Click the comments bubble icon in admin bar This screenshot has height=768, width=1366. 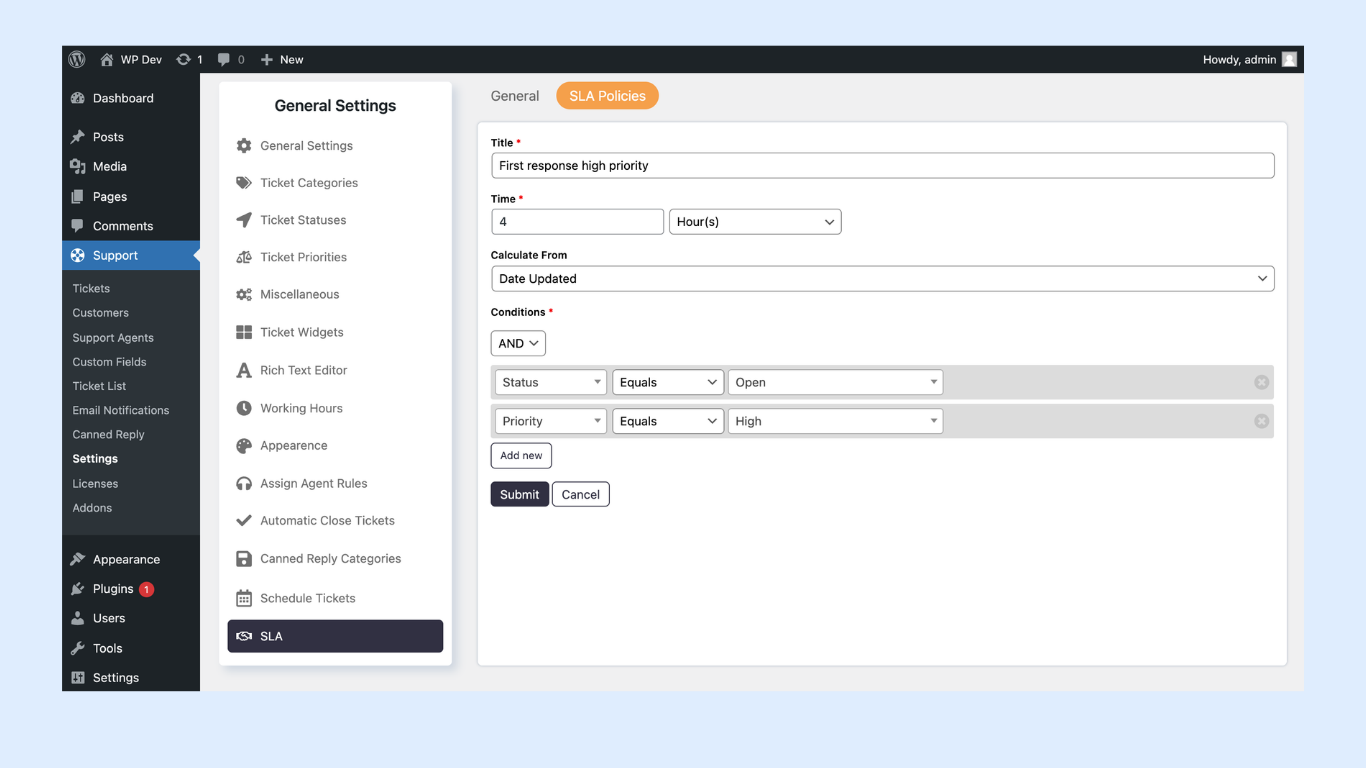[224, 59]
